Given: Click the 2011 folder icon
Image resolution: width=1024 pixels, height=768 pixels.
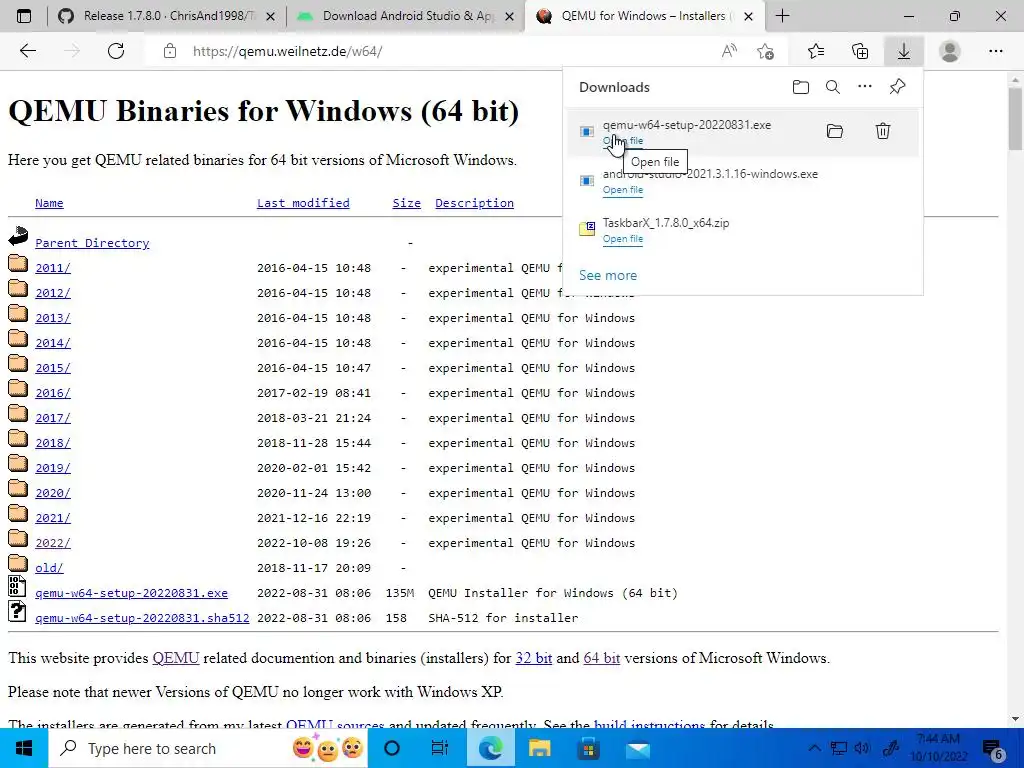Looking at the screenshot, I should click(18, 263).
